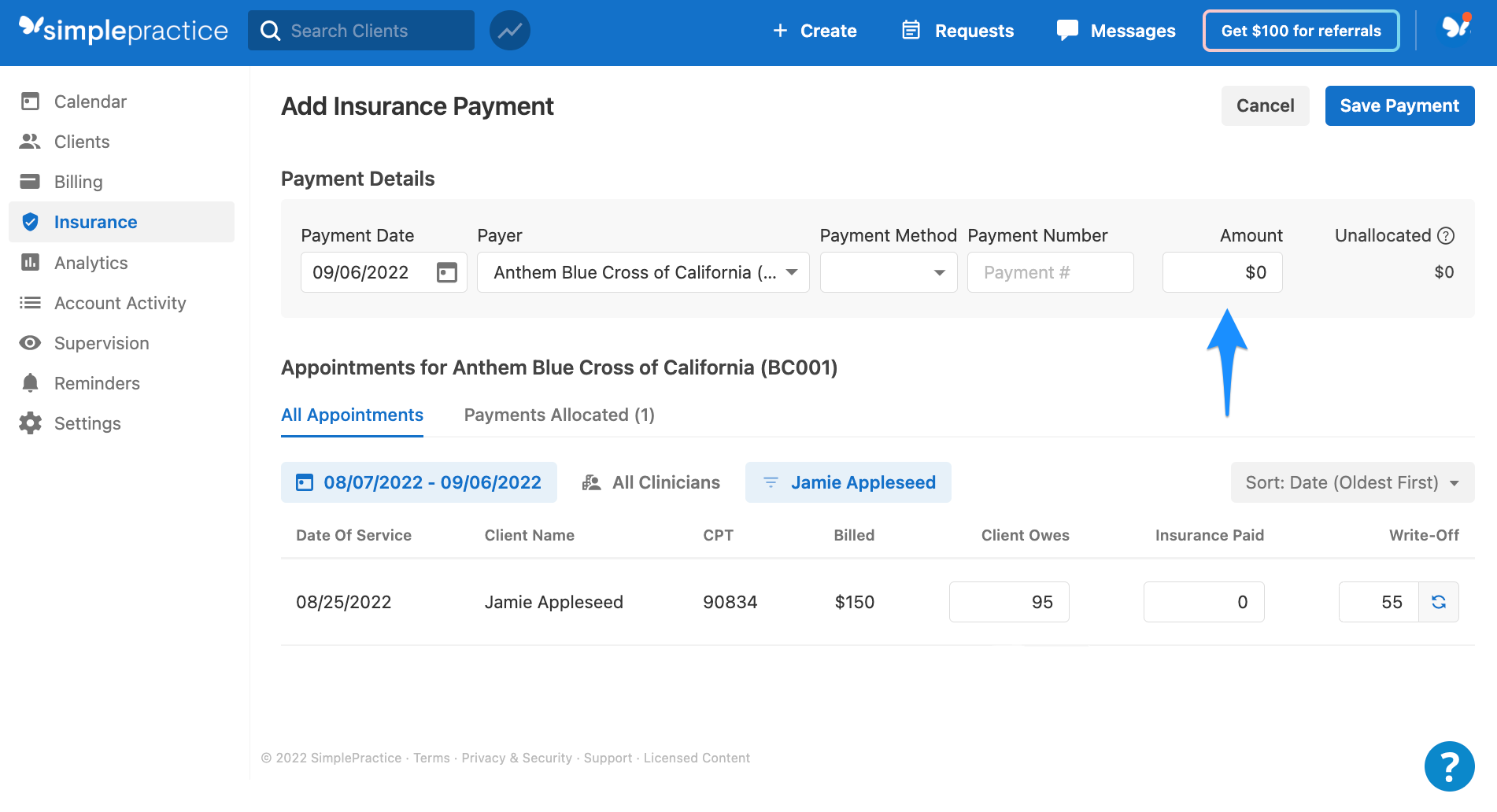Click the Billing card icon
1497x812 pixels.
(x=30, y=181)
